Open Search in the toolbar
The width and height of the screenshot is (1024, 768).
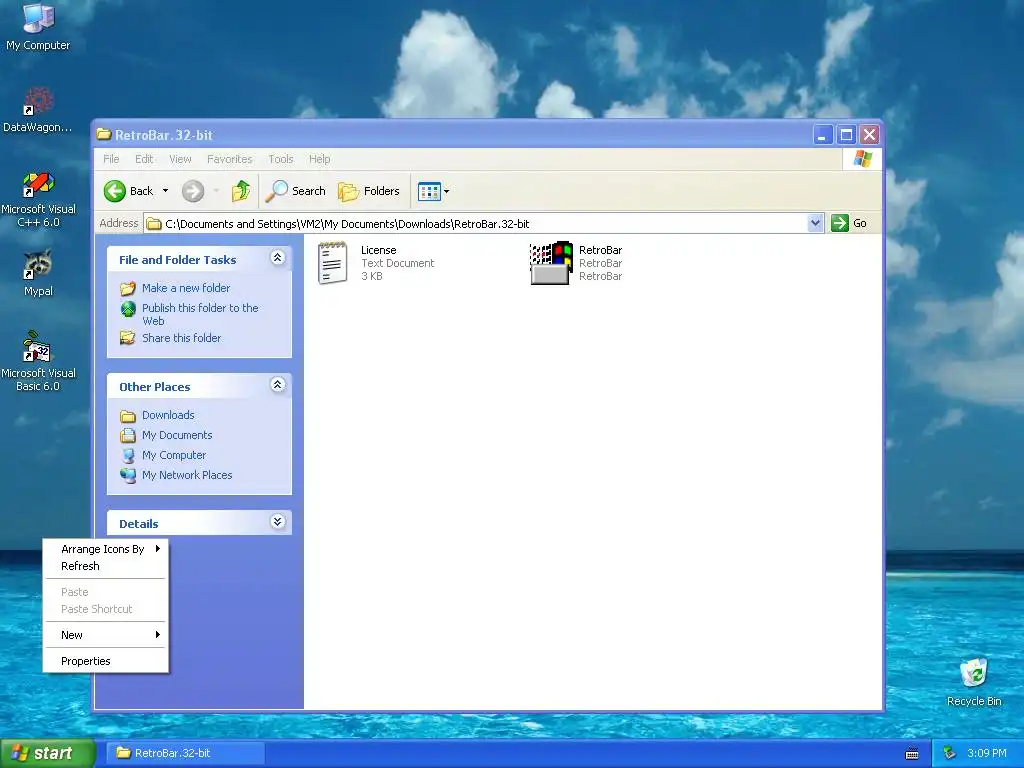click(x=295, y=191)
